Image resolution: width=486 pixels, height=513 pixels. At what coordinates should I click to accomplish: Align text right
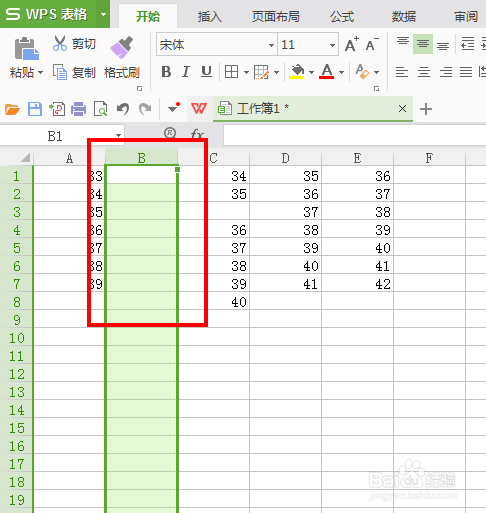coord(446,72)
